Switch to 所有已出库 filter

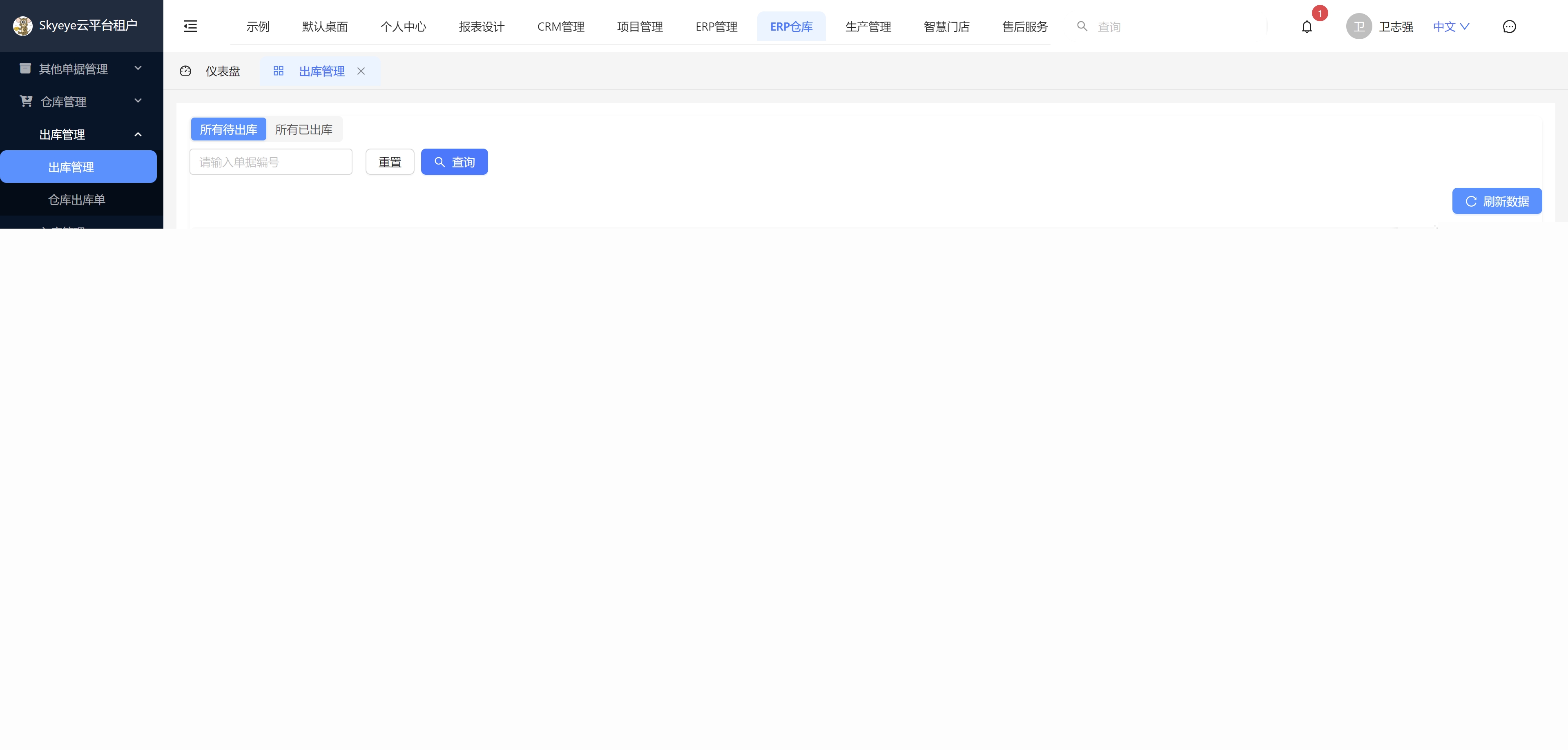[304, 129]
